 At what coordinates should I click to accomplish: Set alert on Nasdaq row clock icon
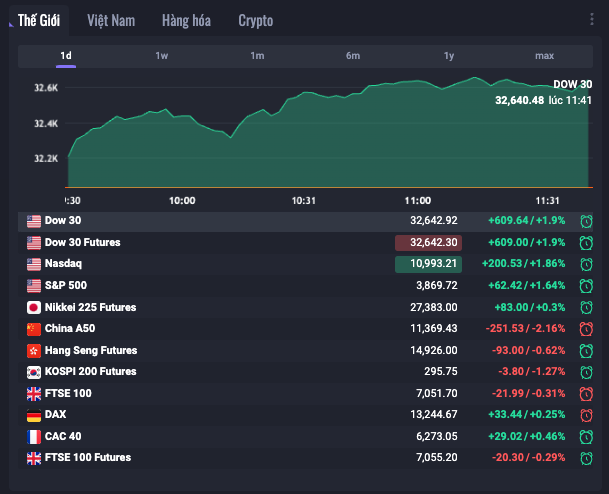coord(586,264)
